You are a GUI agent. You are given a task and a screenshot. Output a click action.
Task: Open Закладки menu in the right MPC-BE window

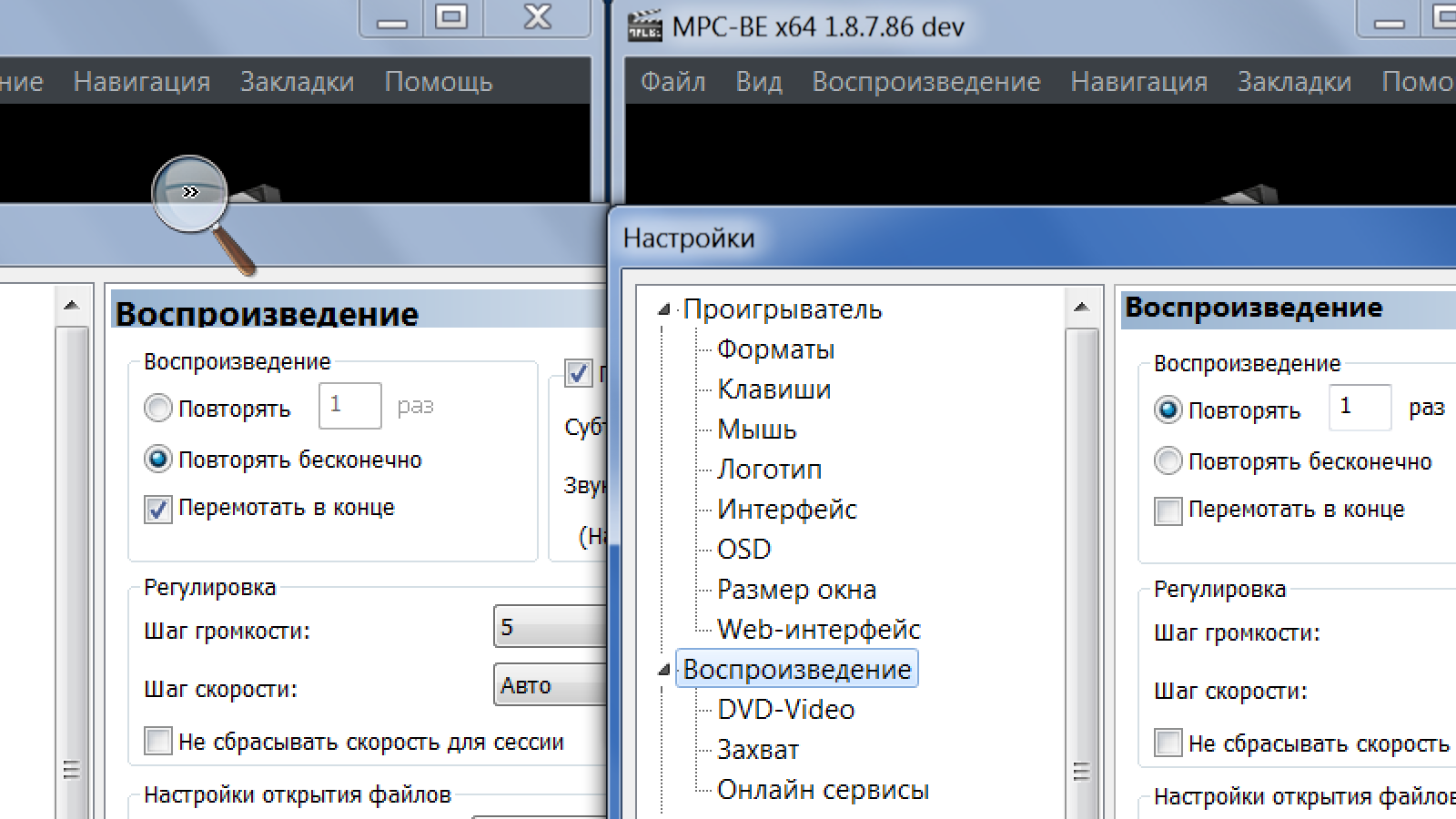pos(1294,82)
